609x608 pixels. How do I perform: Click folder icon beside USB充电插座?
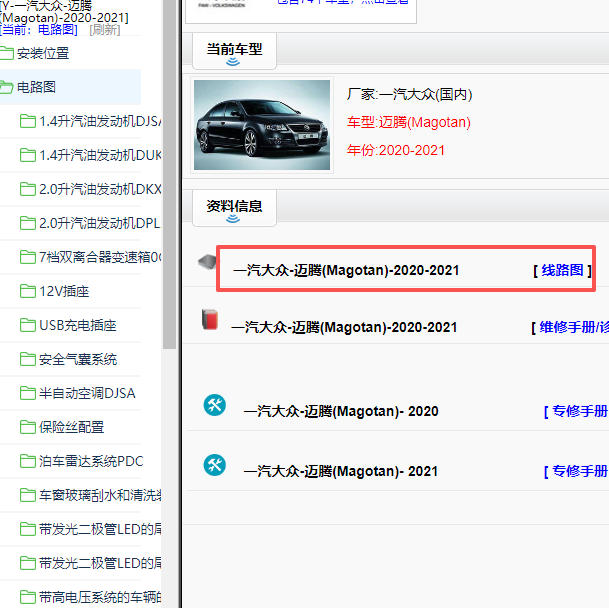click(28, 325)
